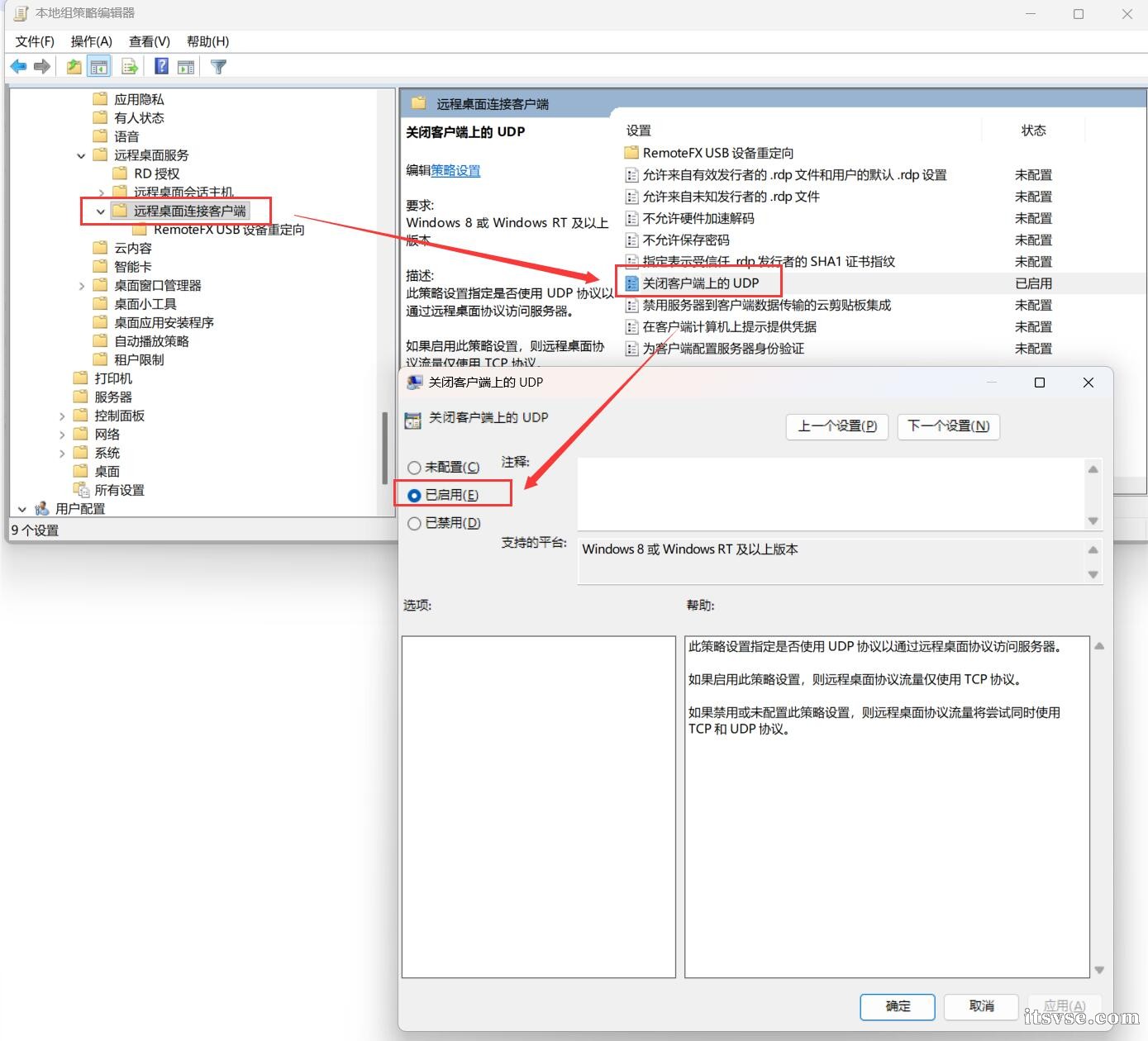The height and width of the screenshot is (1041, 1148).
Task: Expand the 控制面板 tree node
Action: pyautogui.click(x=62, y=416)
